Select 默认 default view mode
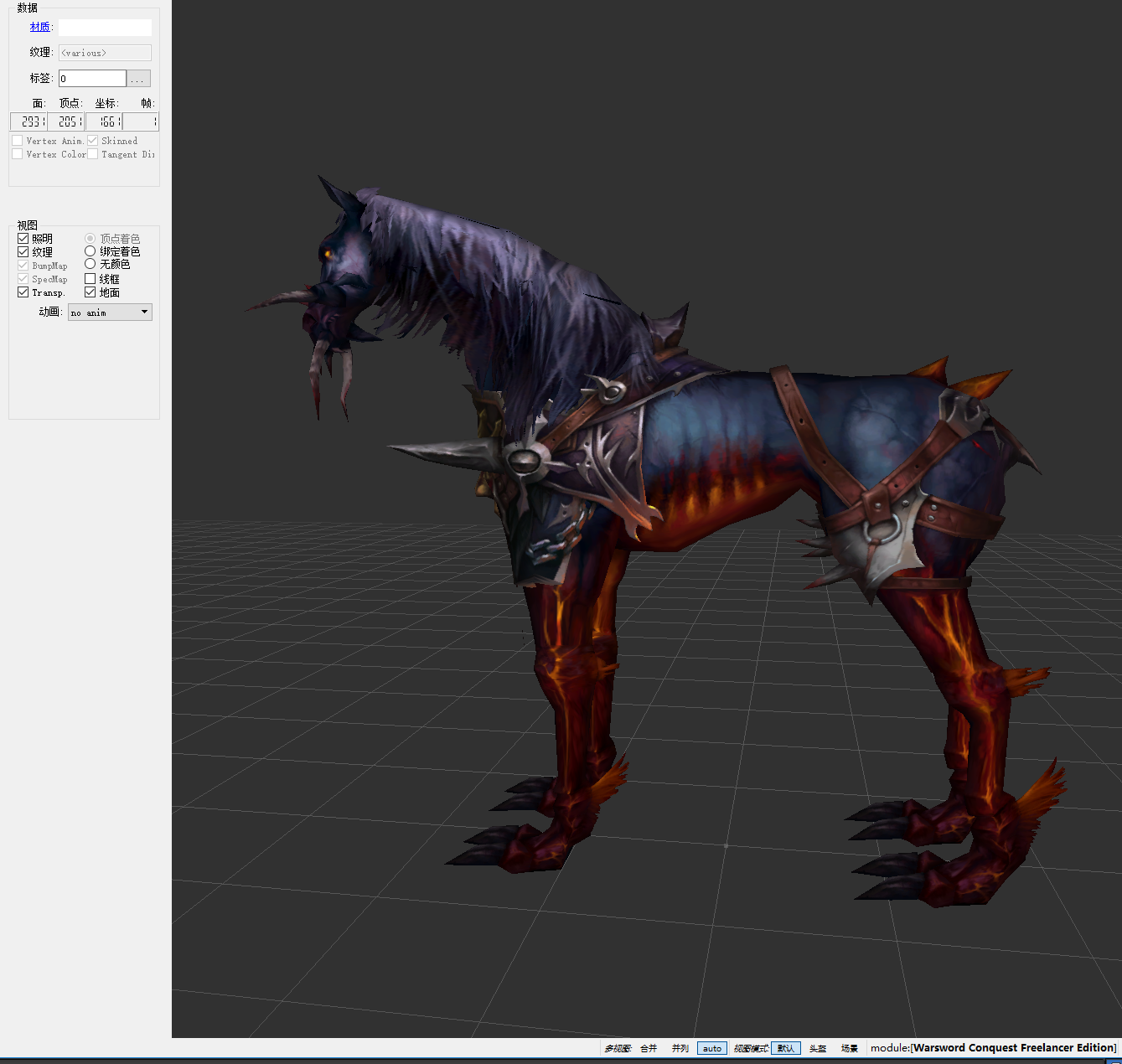Screen dimensions: 1122x1064 click(785, 1048)
